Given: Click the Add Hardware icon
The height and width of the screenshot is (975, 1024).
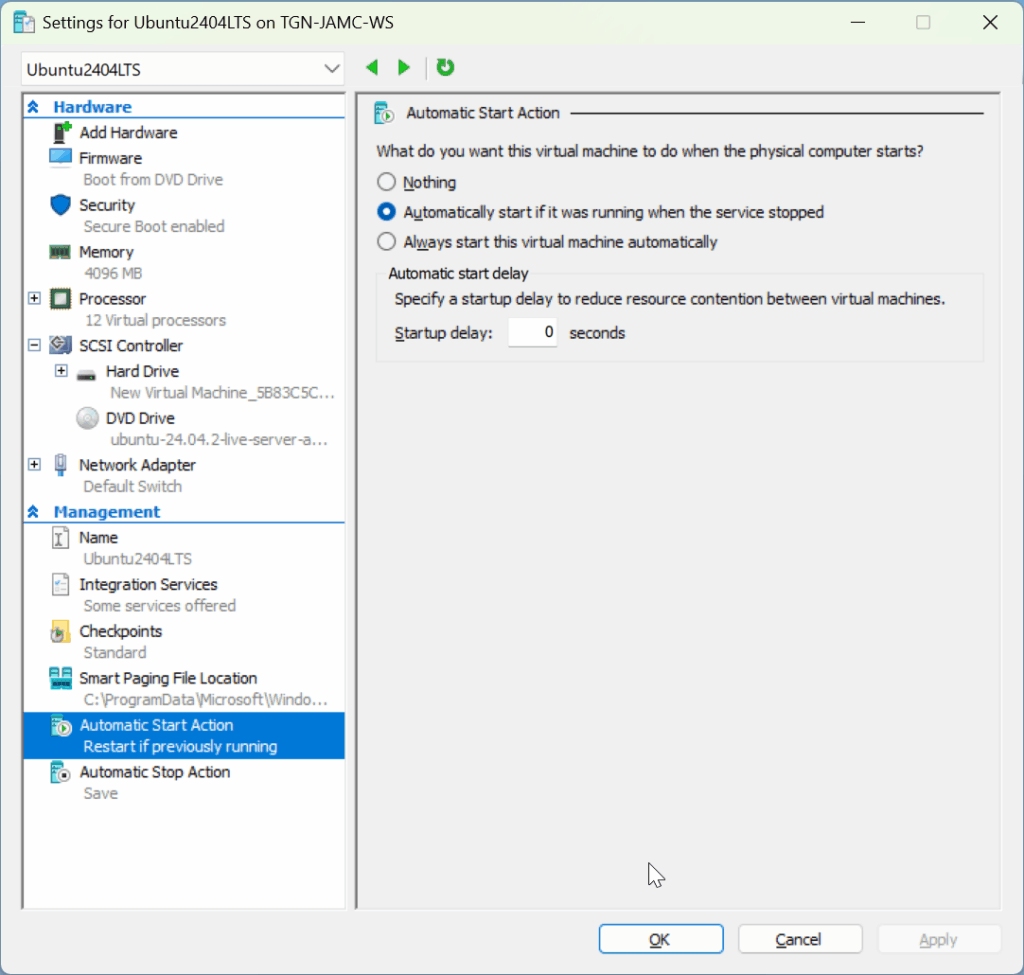Looking at the screenshot, I should (61, 133).
